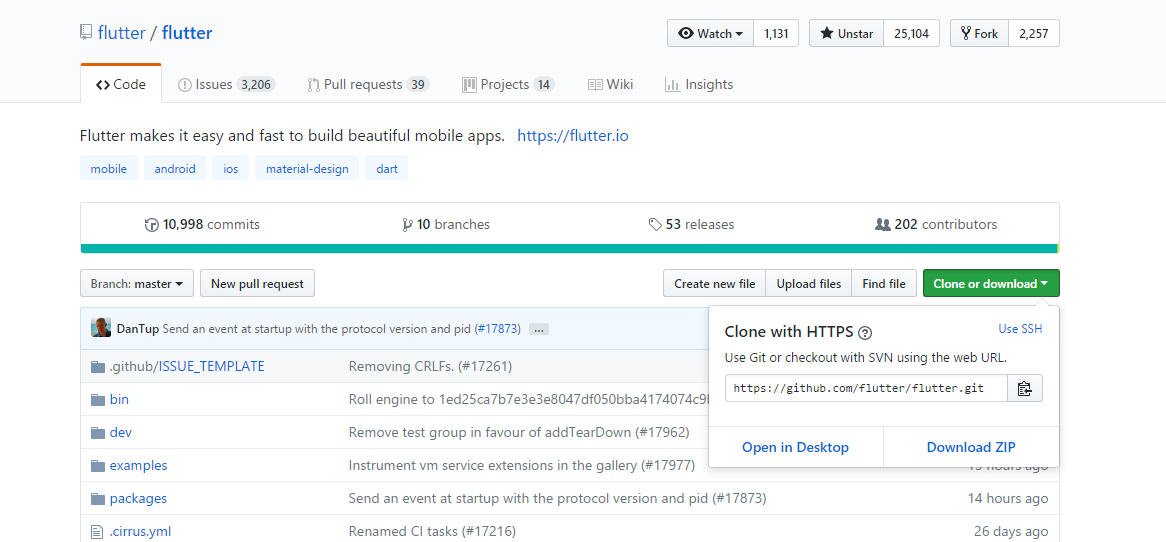Open the .cirrus.yml file name link
The width and height of the screenshot is (1166, 542).
(x=141, y=532)
